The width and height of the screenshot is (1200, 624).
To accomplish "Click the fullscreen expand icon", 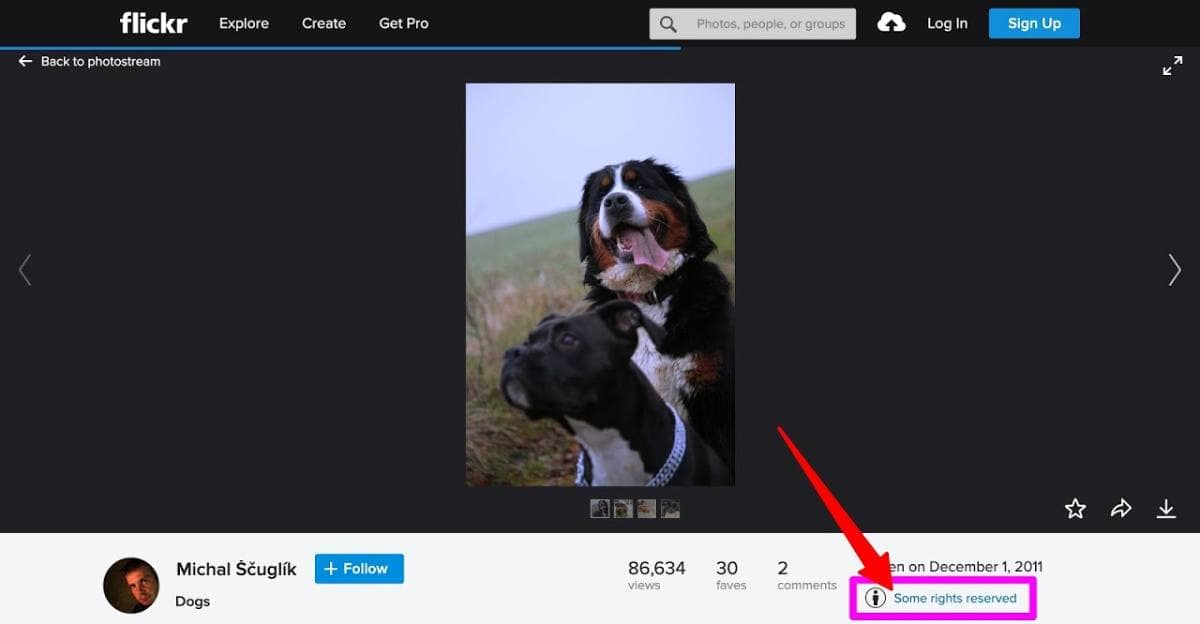I will (1172, 64).
